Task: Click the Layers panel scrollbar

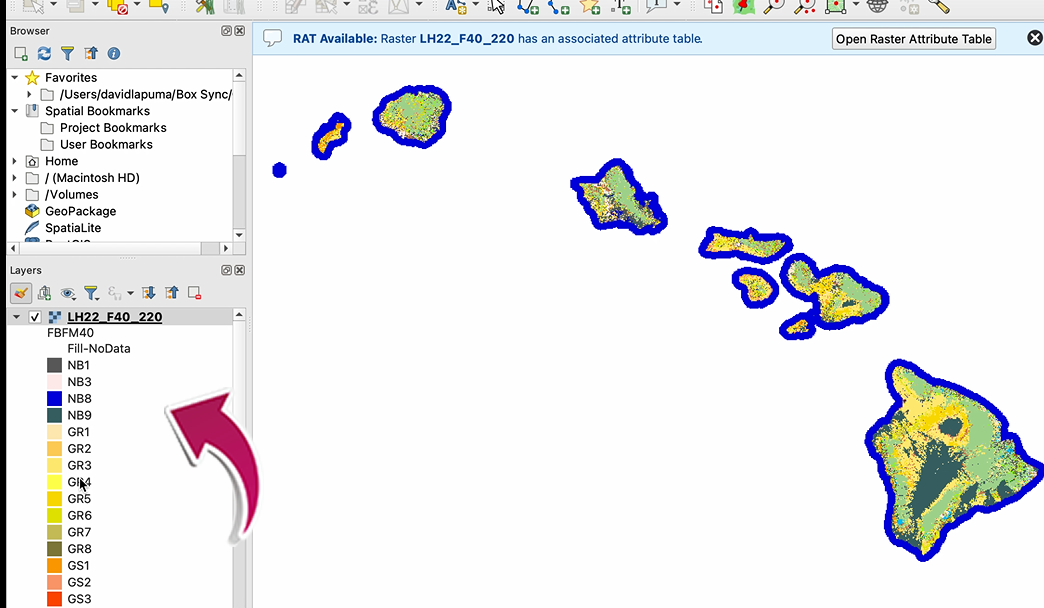Action: (239, 420)
